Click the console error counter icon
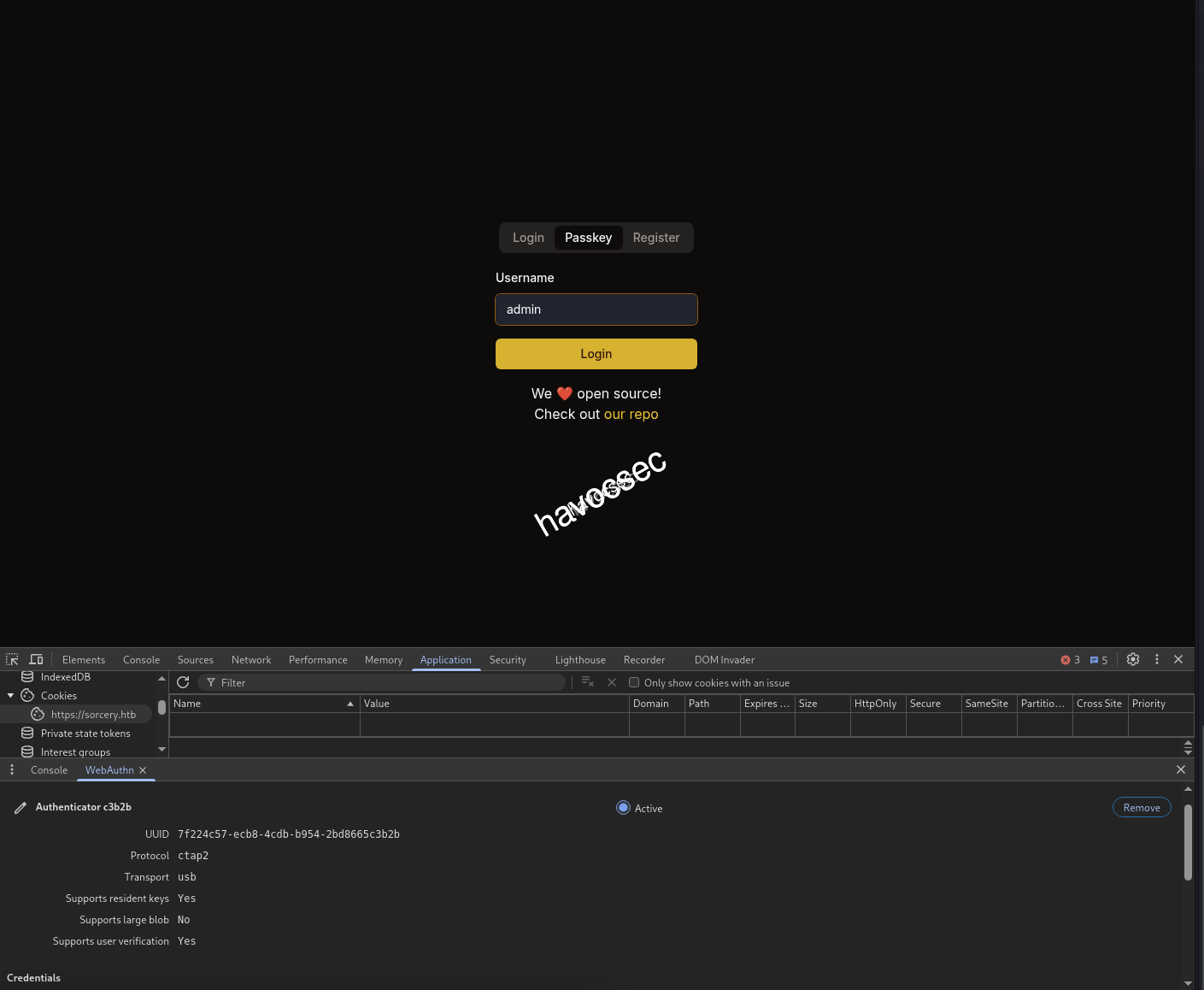Screen dimensions: 1204x990 1067,659
